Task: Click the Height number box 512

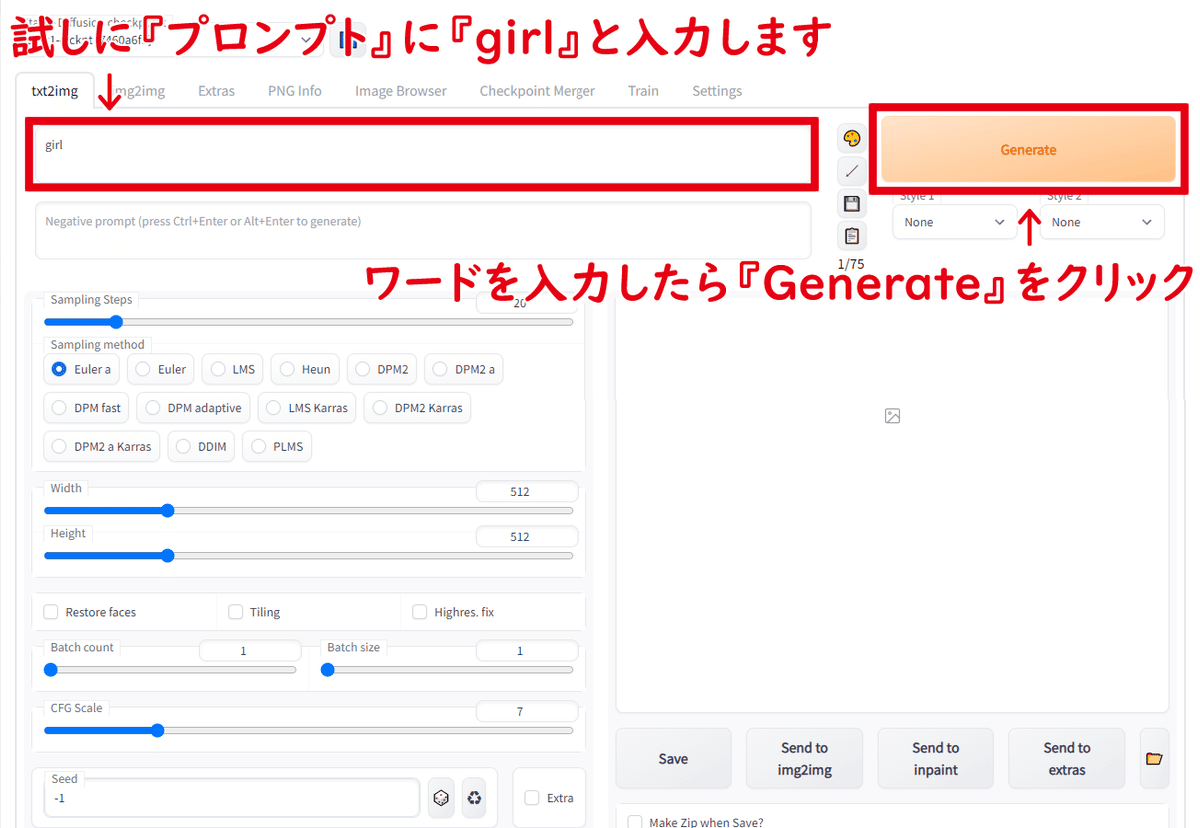Action: pos(527,537)
